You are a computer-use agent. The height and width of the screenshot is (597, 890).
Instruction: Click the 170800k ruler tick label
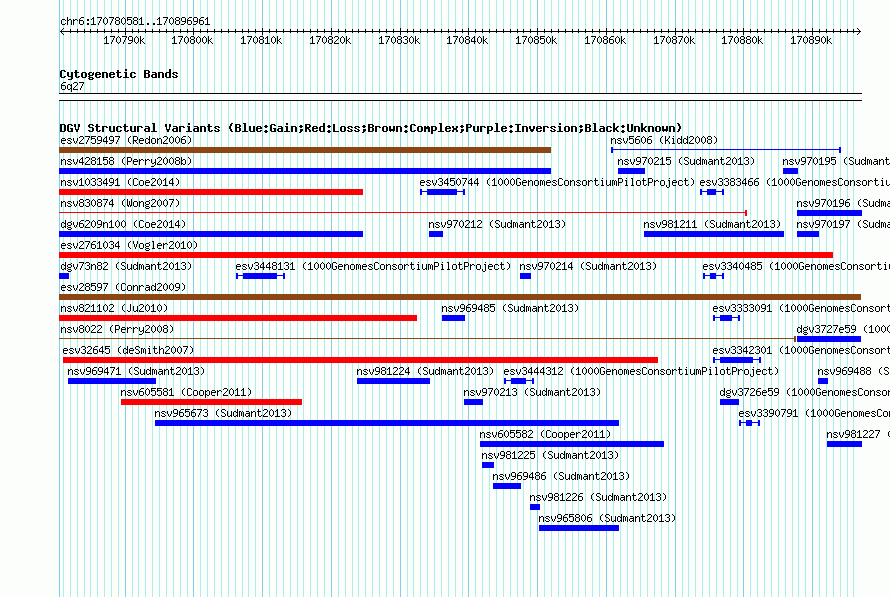tap(192, 40)
